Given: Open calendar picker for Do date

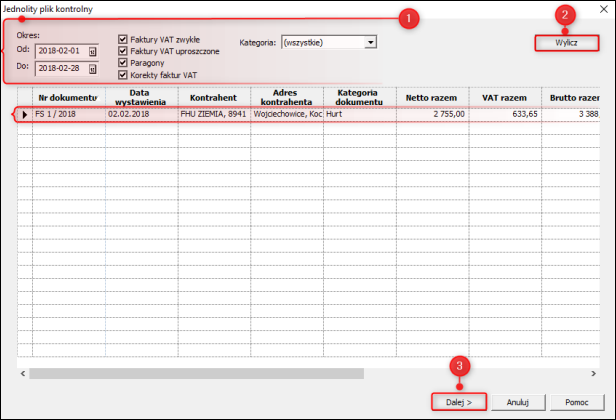Looking at the screenshot, I should [92, 70].
